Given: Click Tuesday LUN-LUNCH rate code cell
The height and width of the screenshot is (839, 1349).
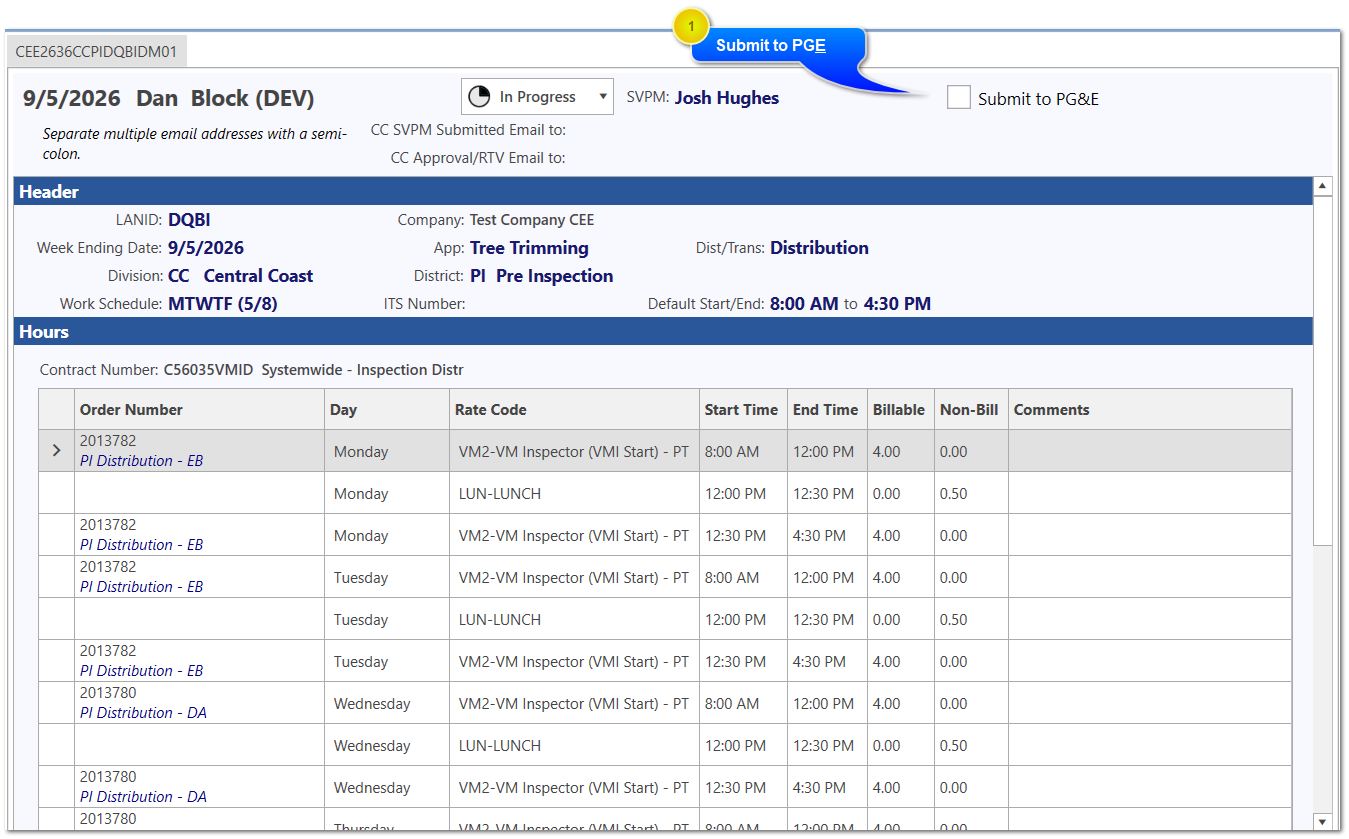Looking at the screenshot, I should [575, 620].
